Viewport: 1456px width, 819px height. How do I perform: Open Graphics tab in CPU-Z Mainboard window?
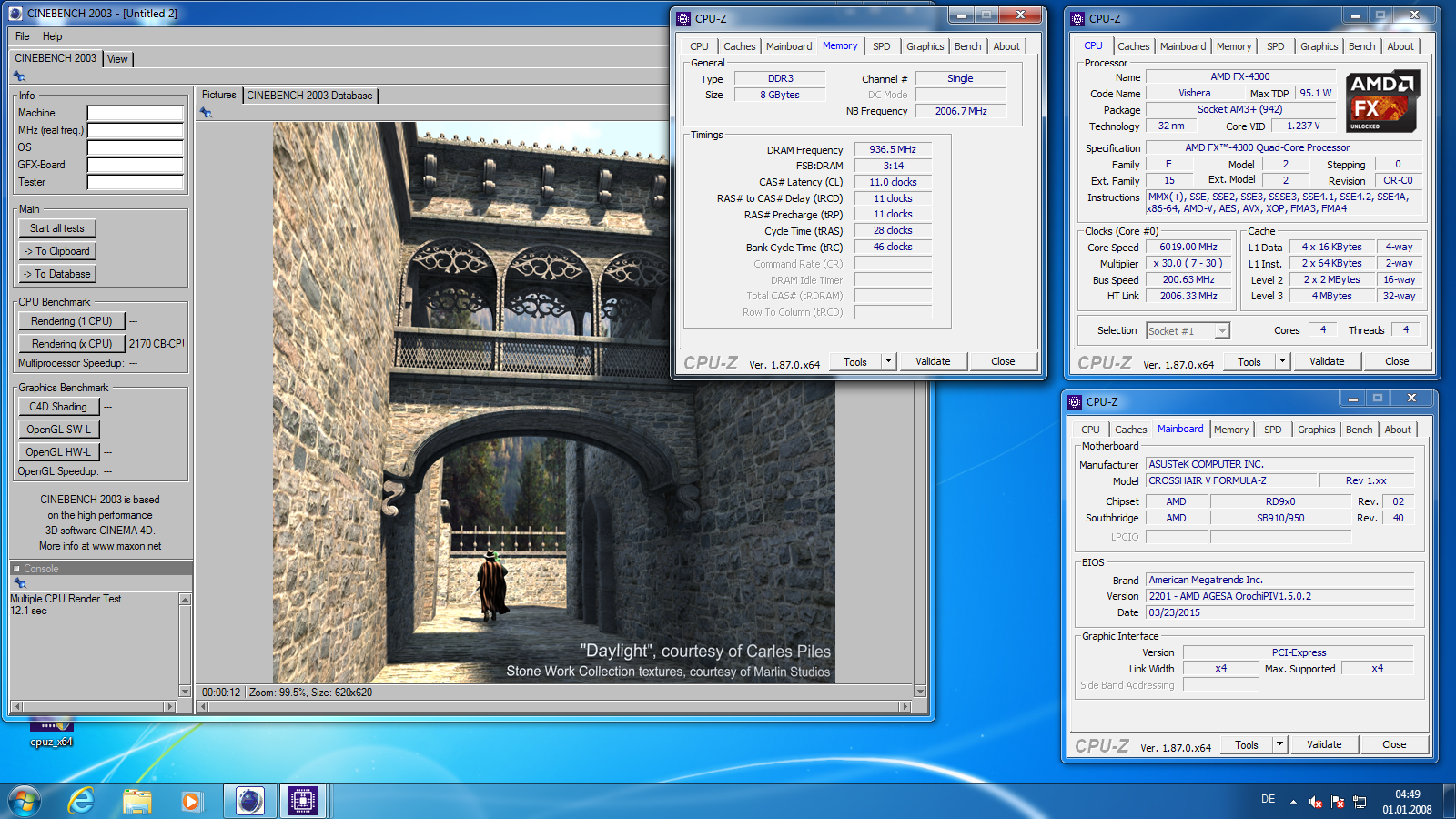(x=1317, y=430)
